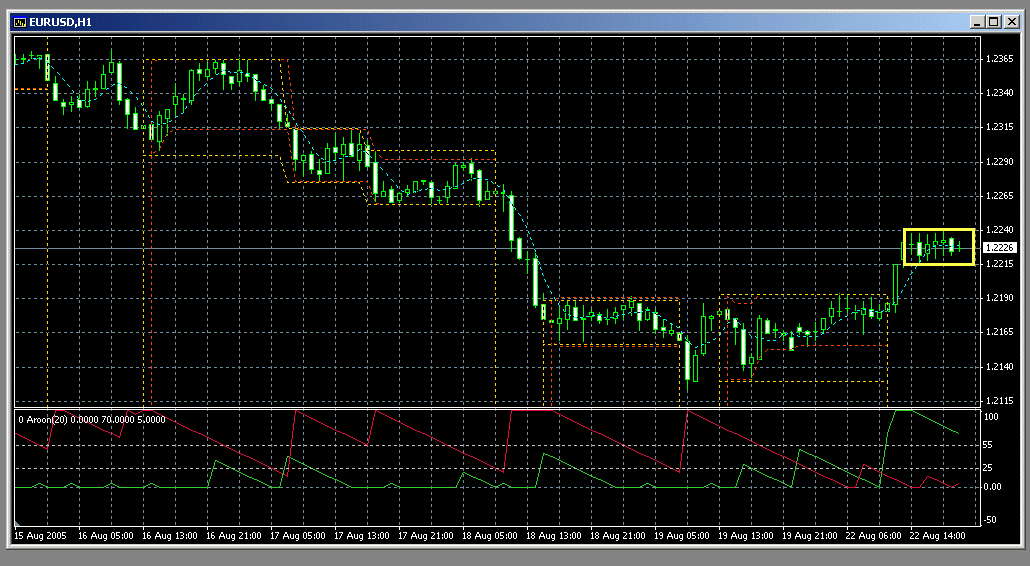This screenshot has height=566, width=1030.
Task: Close the EURUSD,H1 chart window
Action: [x=1009, y=21]
